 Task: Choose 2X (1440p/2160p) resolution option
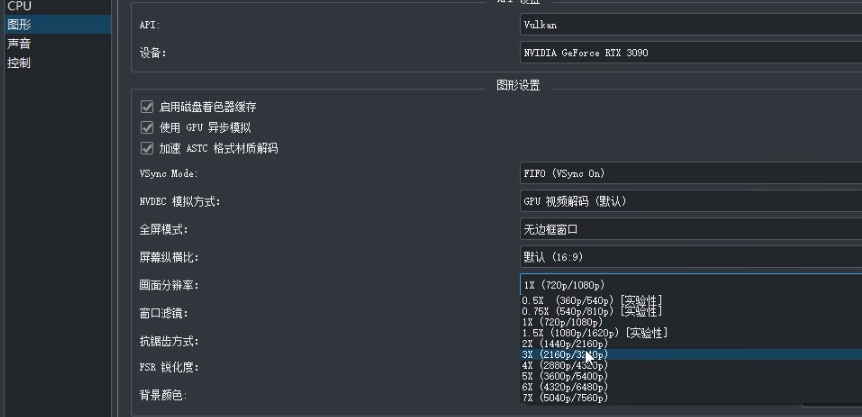coord(565,344)
